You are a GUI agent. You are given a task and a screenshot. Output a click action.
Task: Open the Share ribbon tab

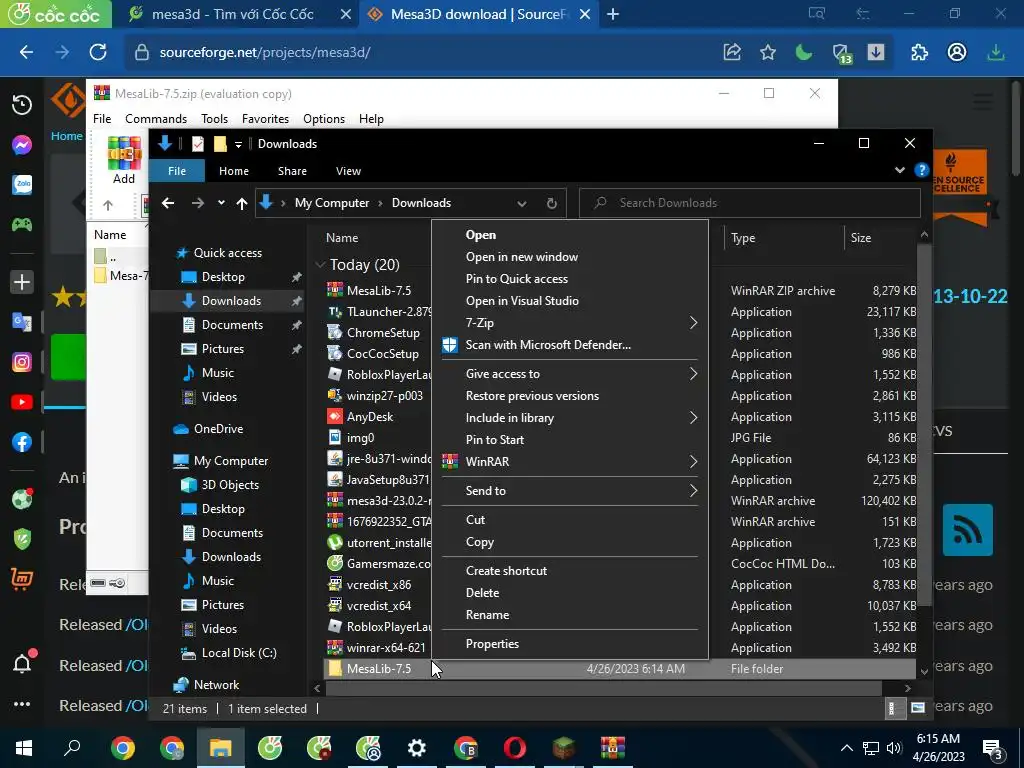point(292,171)
